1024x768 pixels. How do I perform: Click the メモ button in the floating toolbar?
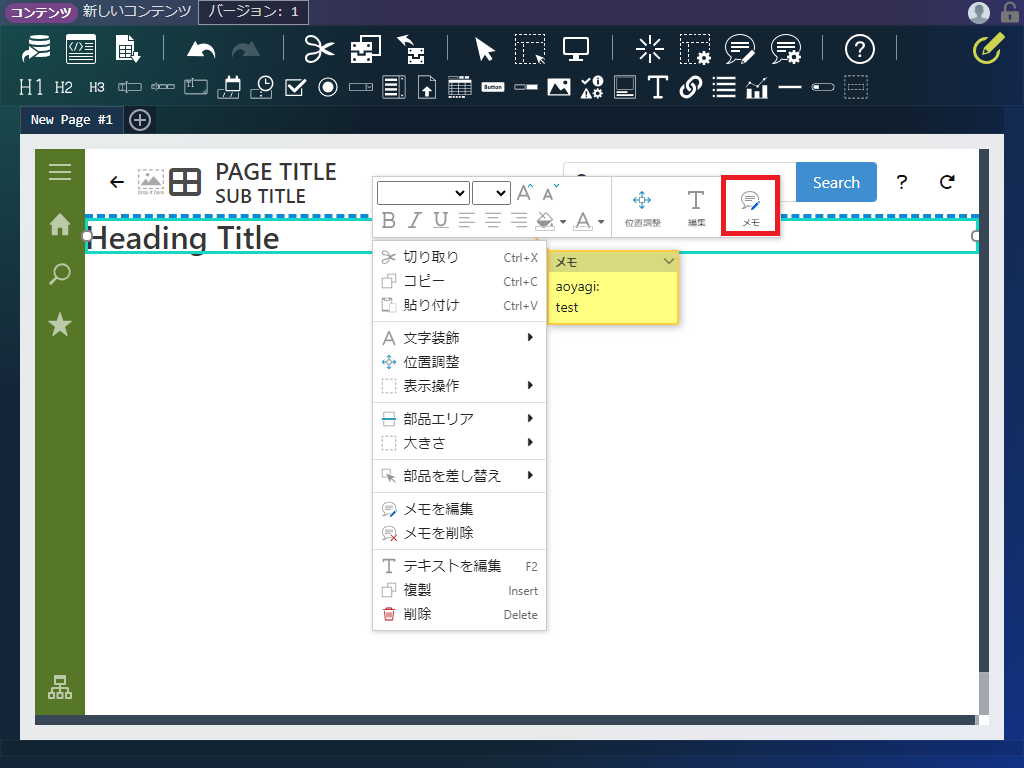point(750,206)
